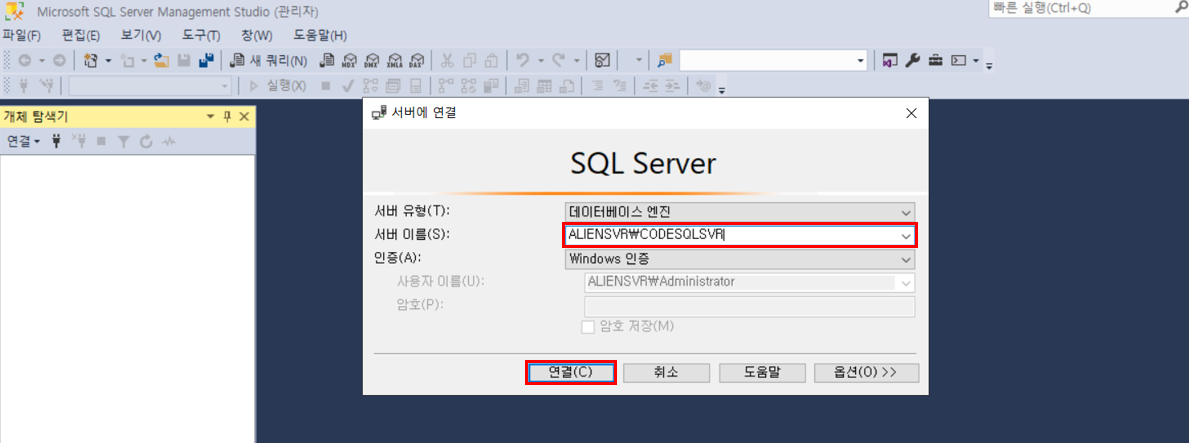Click the refresh icon in Object Explorer
This screenshot has height=443, width=1189.
(146, 141)
